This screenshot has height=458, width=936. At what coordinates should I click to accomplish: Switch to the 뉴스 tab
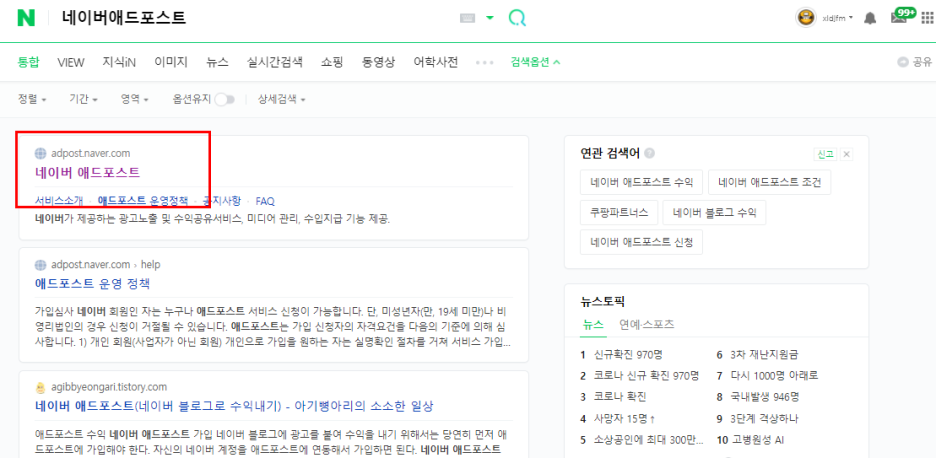(x=217, y=62)
